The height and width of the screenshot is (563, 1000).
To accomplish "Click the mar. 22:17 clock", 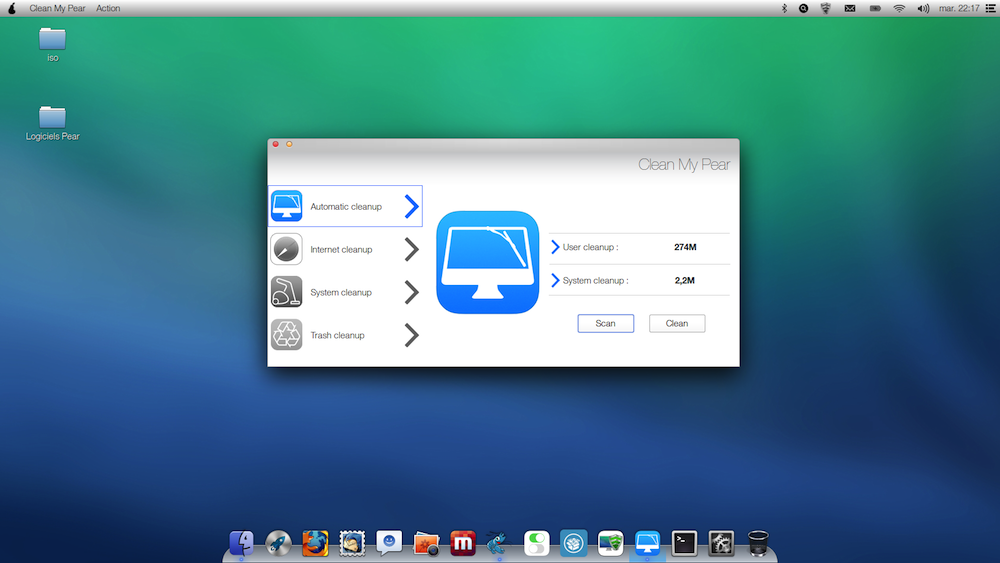I will [959, 8].
